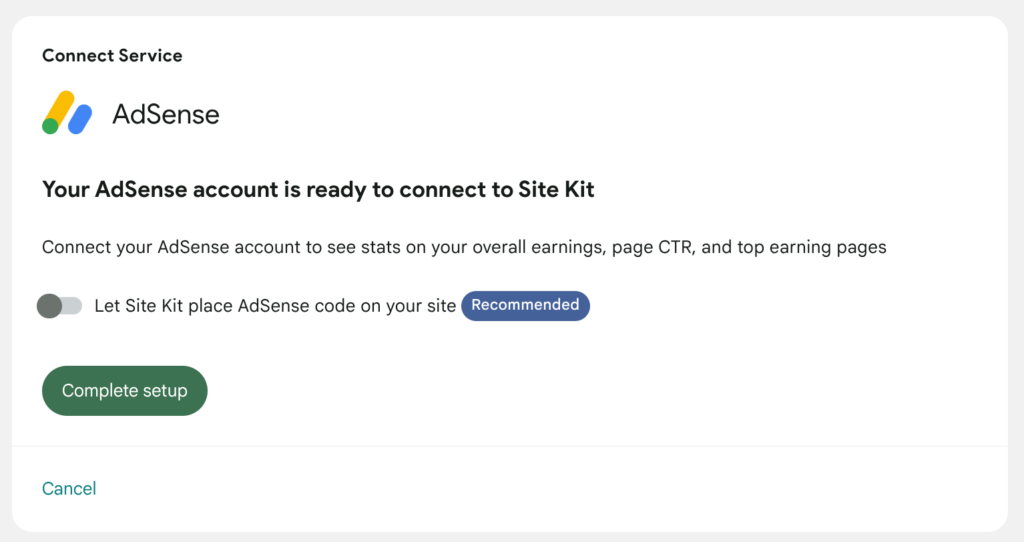Screen dimensions: 1024x542
Task: Click the toggle track beside the knob
Action: (72, 306)
